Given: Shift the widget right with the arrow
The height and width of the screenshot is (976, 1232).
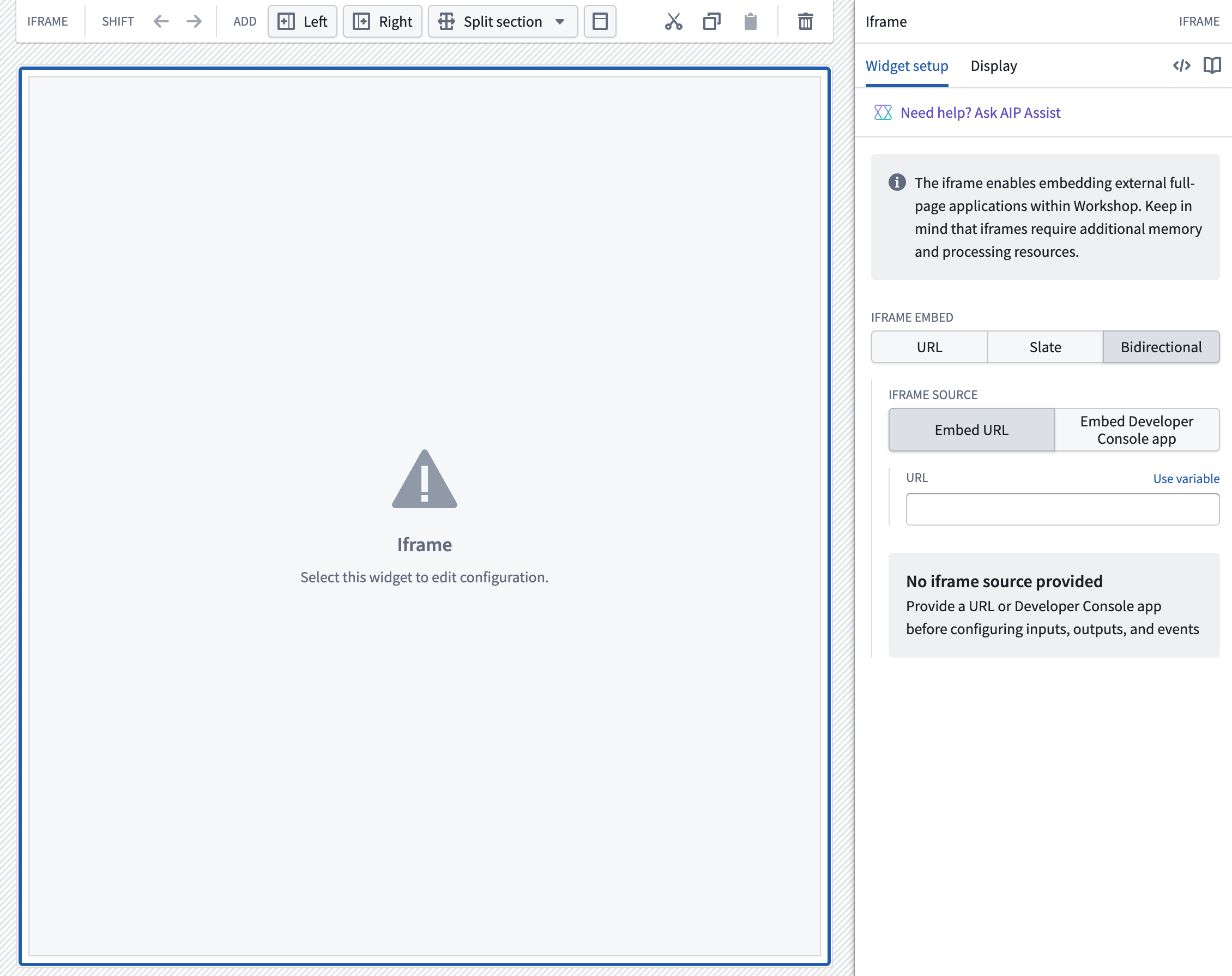Looking at the screenshot, I should 194,21.
